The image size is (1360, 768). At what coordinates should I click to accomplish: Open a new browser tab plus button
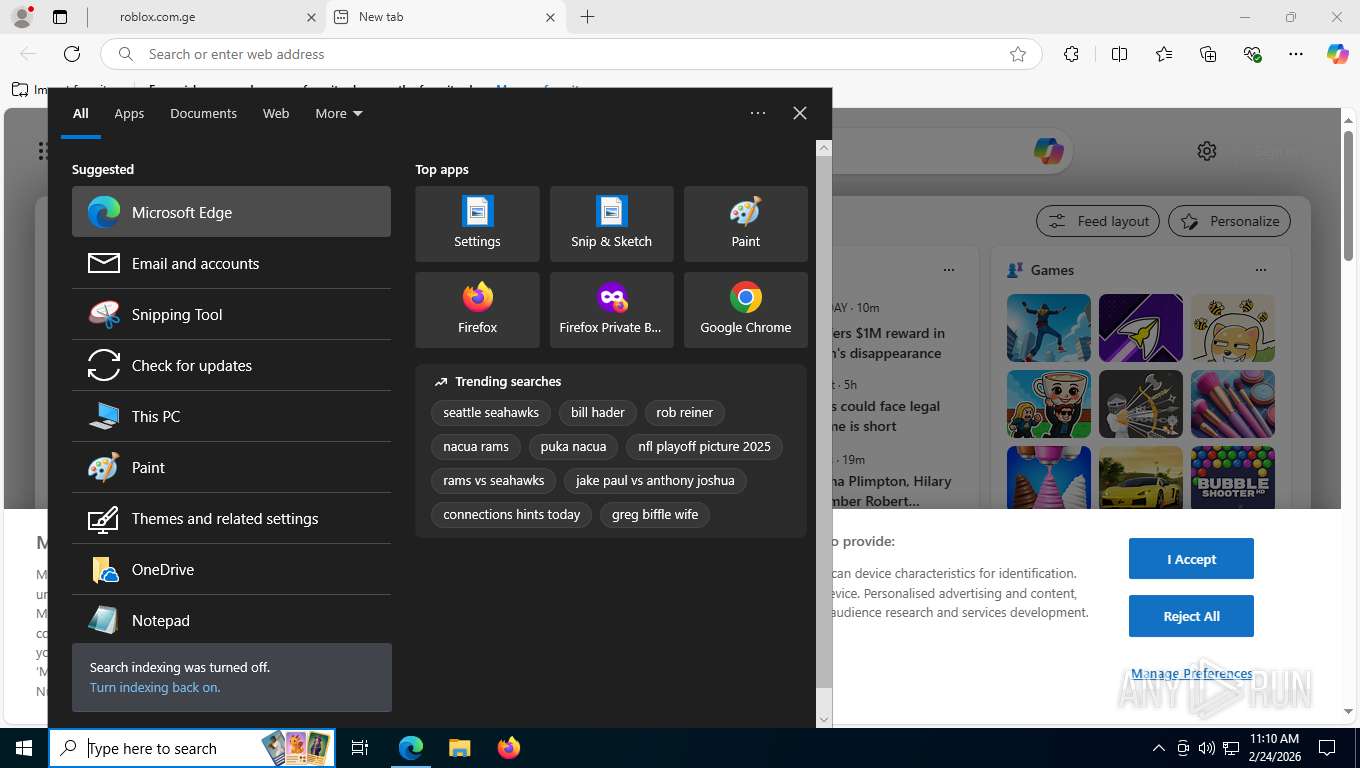pyautogui.click(x=587, y=17)
